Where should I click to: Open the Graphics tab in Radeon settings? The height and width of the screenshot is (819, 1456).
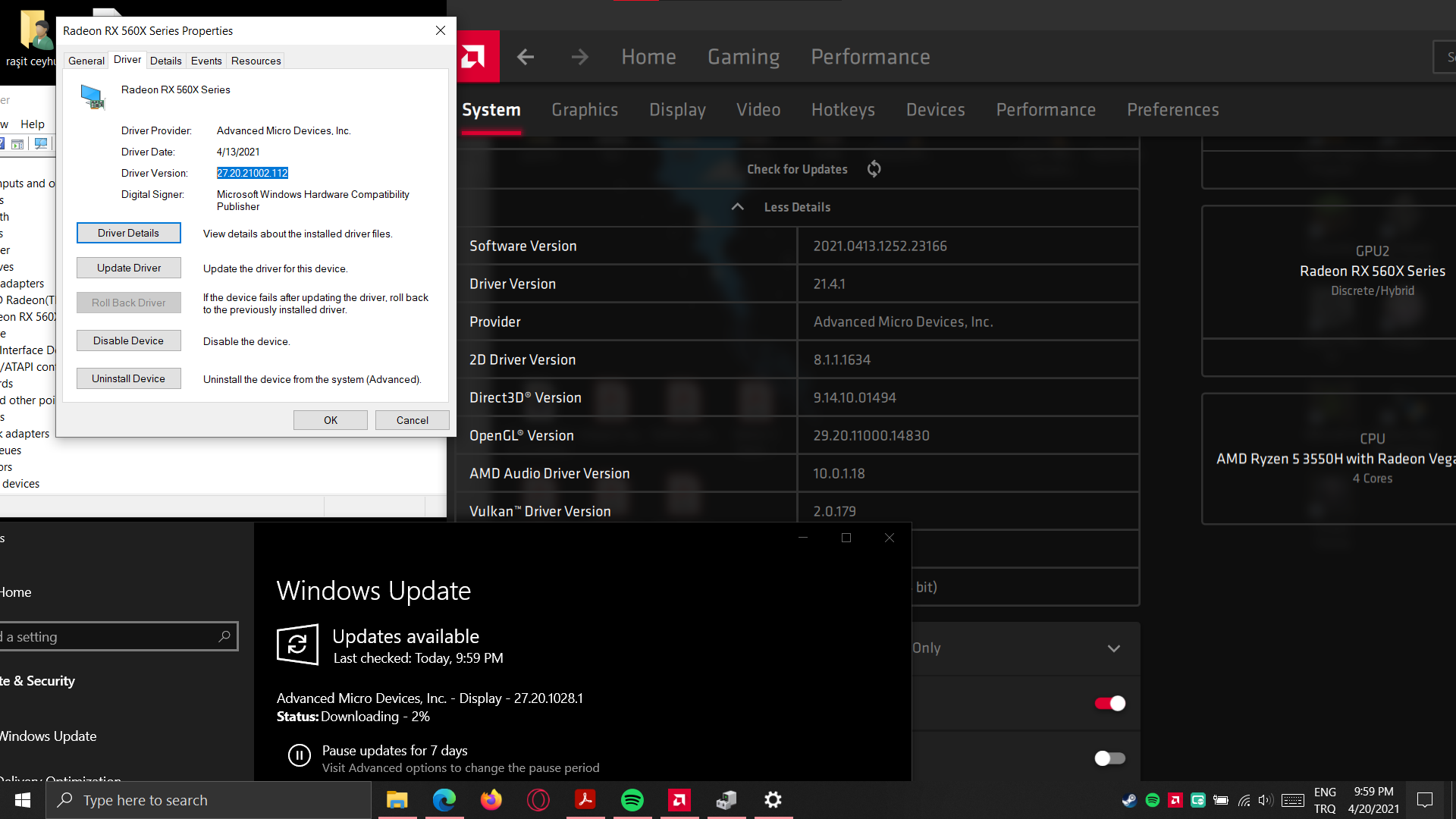[585, 110]
